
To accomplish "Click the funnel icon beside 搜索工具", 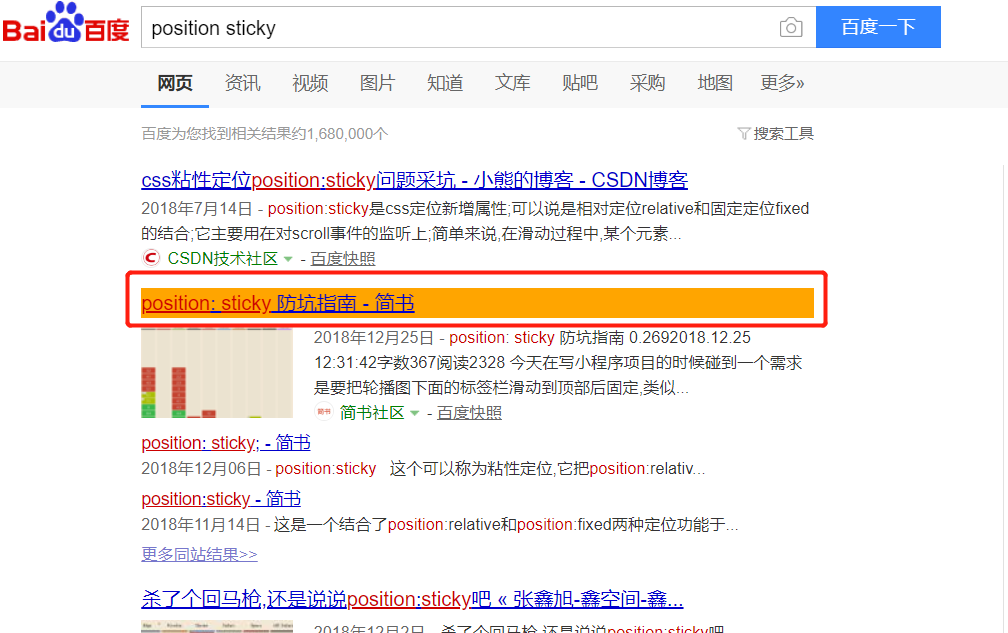I will click(x=743, y=132).
